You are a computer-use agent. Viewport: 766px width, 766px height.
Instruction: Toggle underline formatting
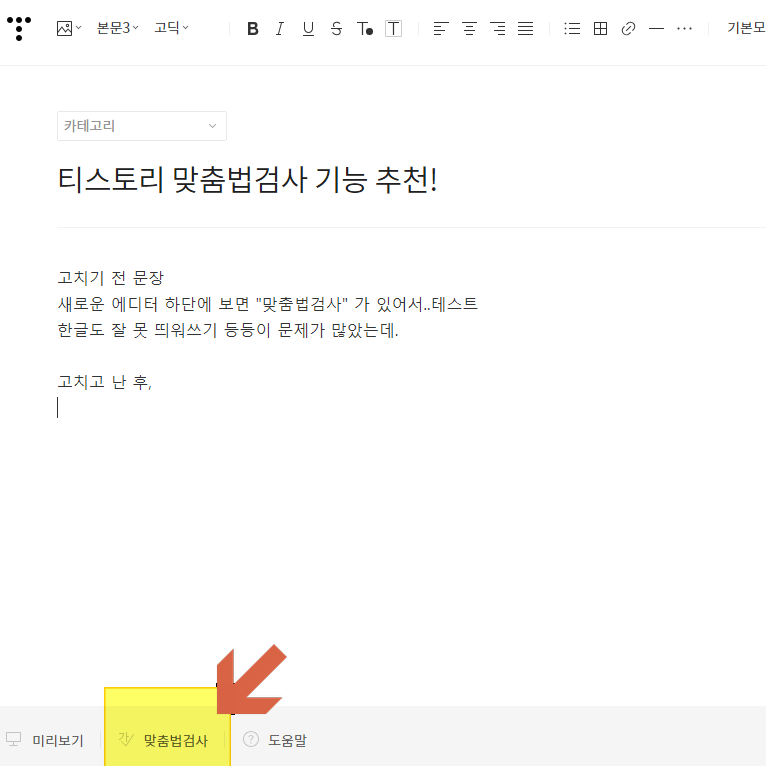pos(308,29)
